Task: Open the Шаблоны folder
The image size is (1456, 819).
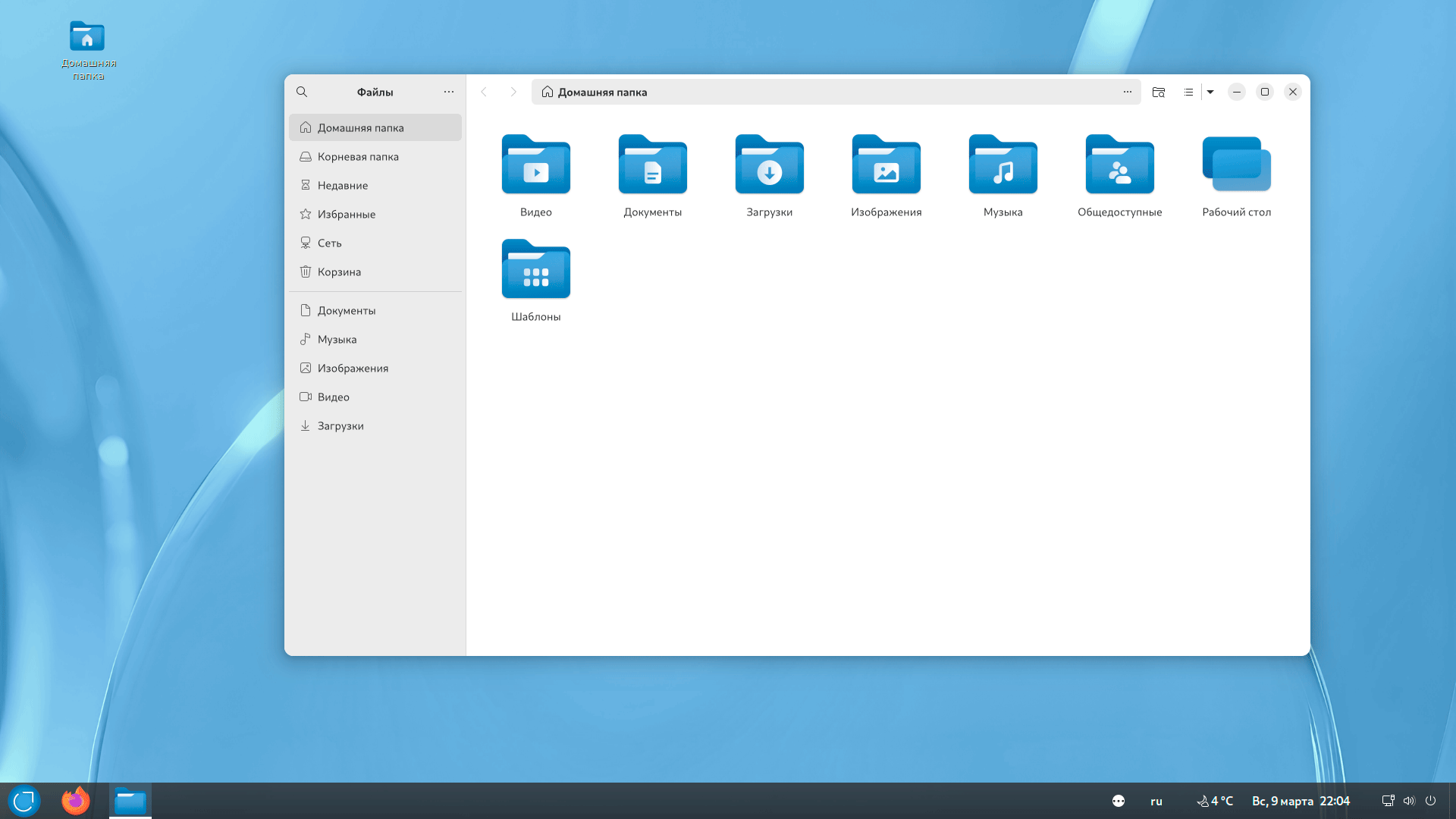Action: pos(535,270)
